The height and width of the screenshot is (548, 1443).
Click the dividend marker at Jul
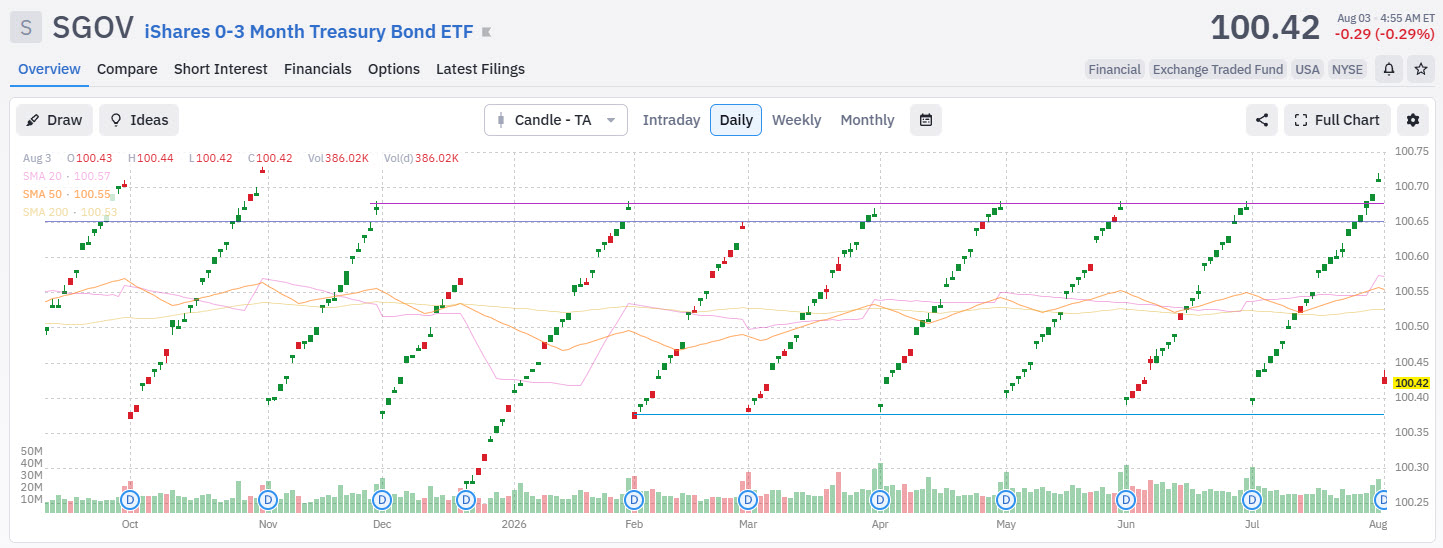pos(1251,498)
